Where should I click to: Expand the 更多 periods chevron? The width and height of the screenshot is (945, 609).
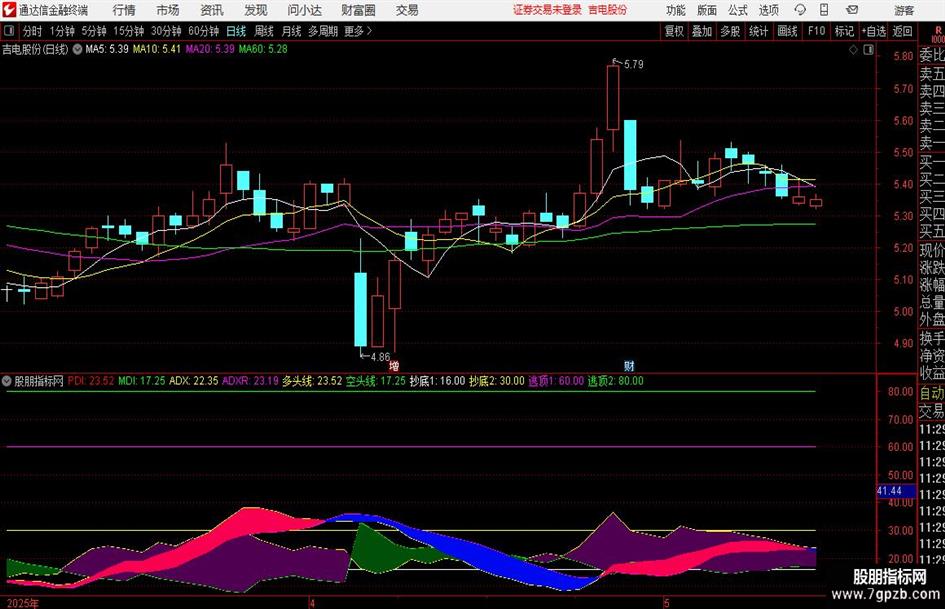(x=369, y=31)
